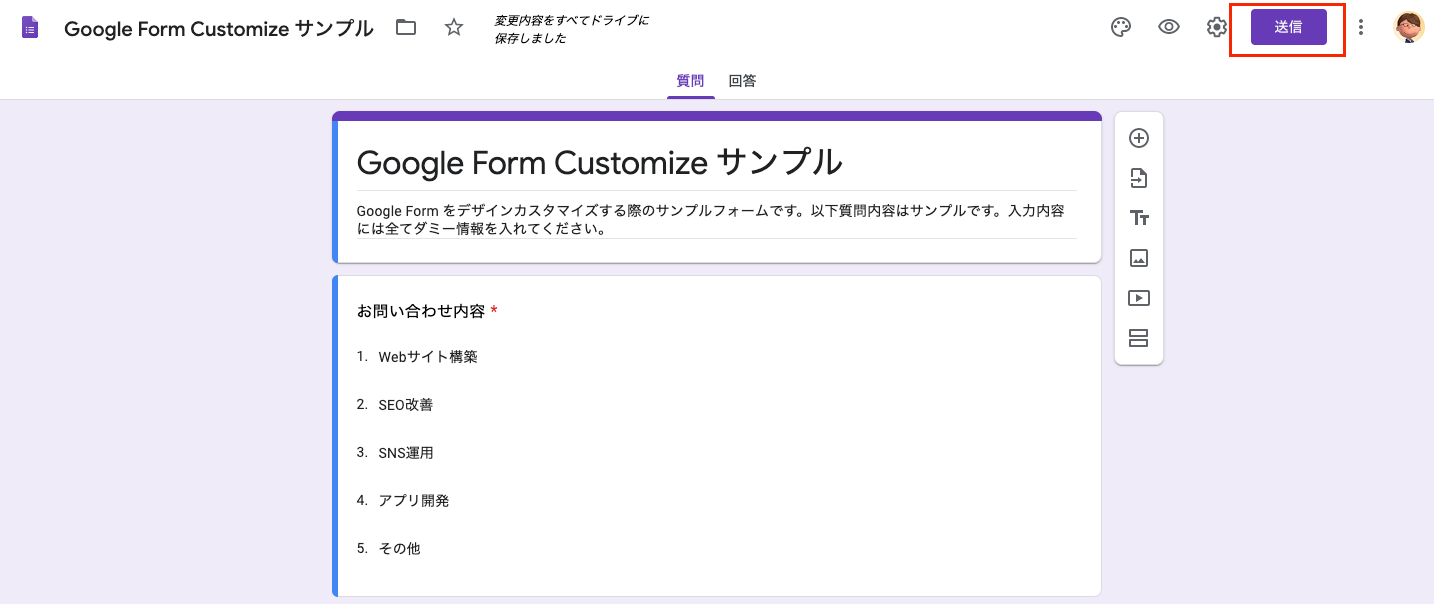This screenshot has width=1434, height=604.
Task: Open the Google account avatar
Action: tap(1409, 27)
